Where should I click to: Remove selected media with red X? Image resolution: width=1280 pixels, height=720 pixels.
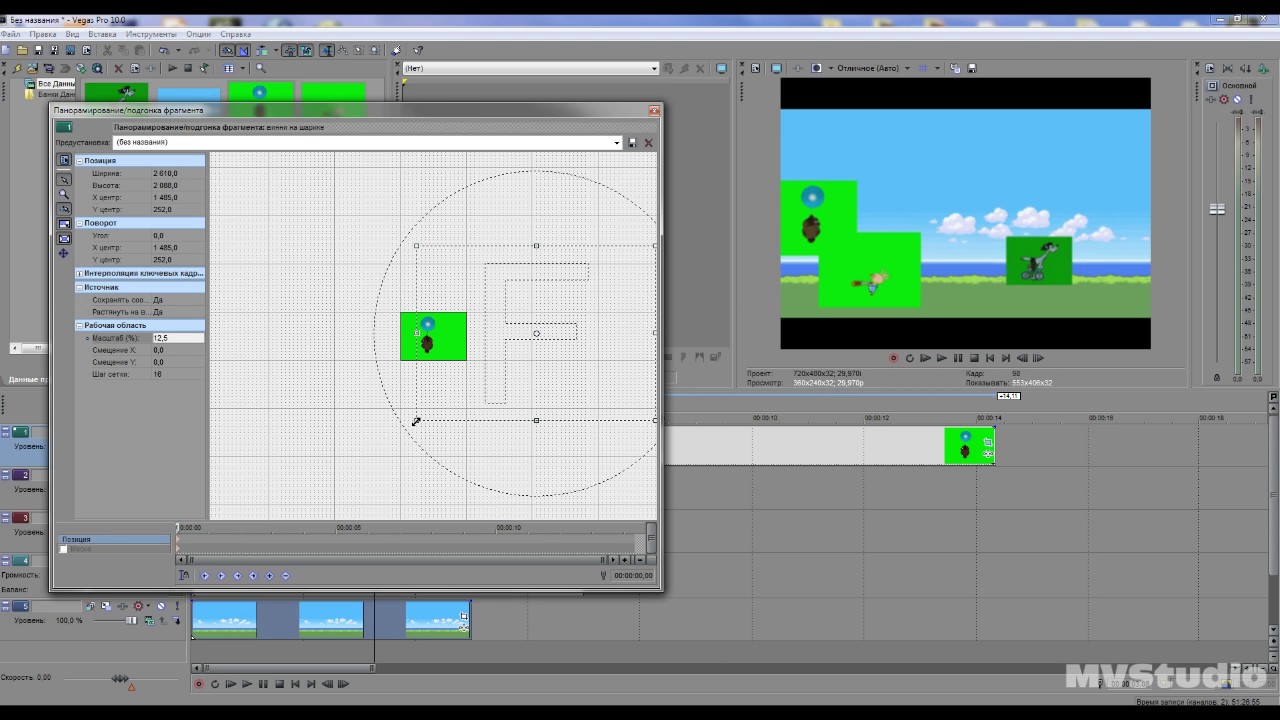(118, 68)
